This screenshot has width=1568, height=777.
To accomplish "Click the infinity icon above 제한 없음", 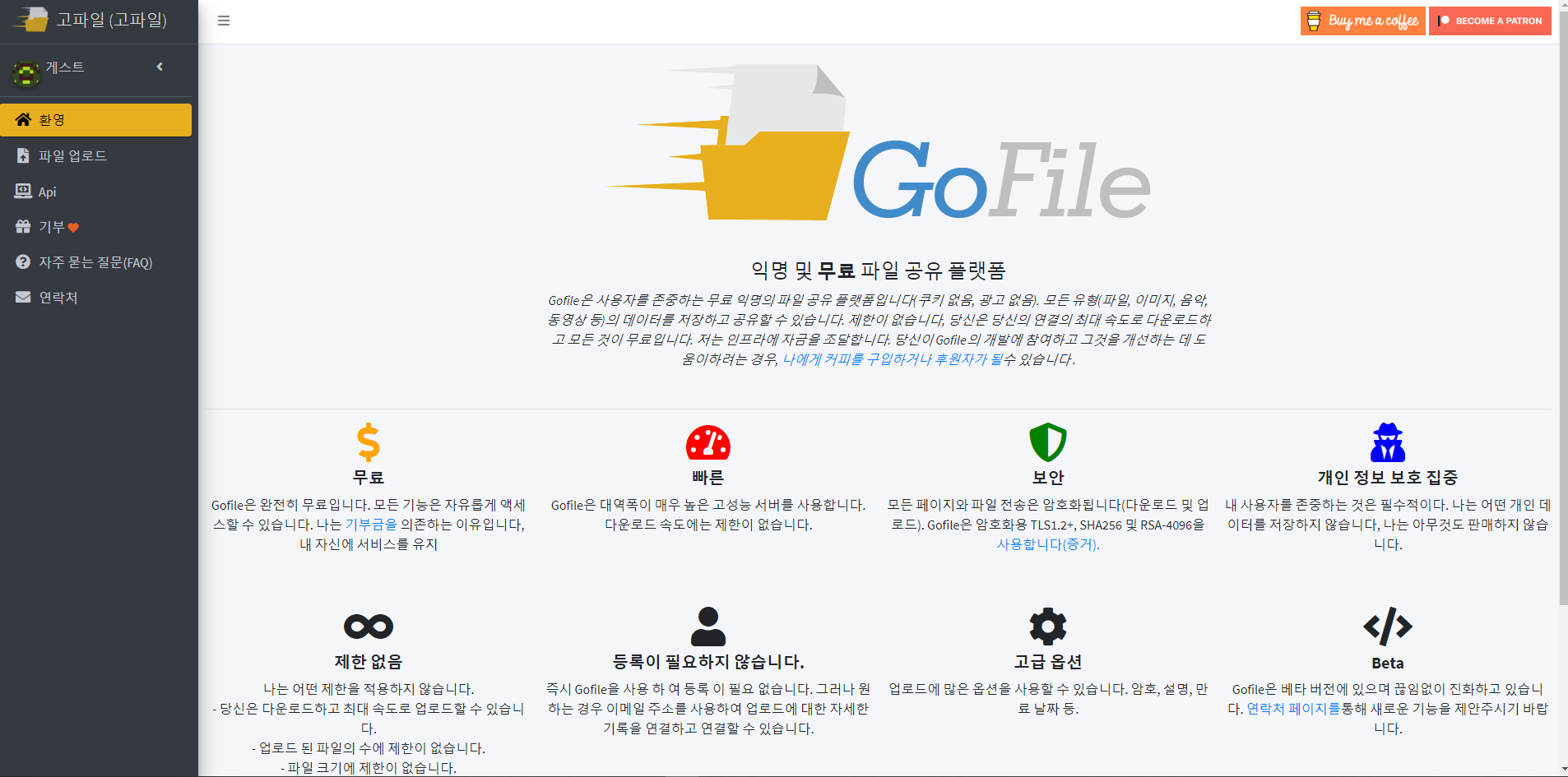I will (x=369, y=627).
